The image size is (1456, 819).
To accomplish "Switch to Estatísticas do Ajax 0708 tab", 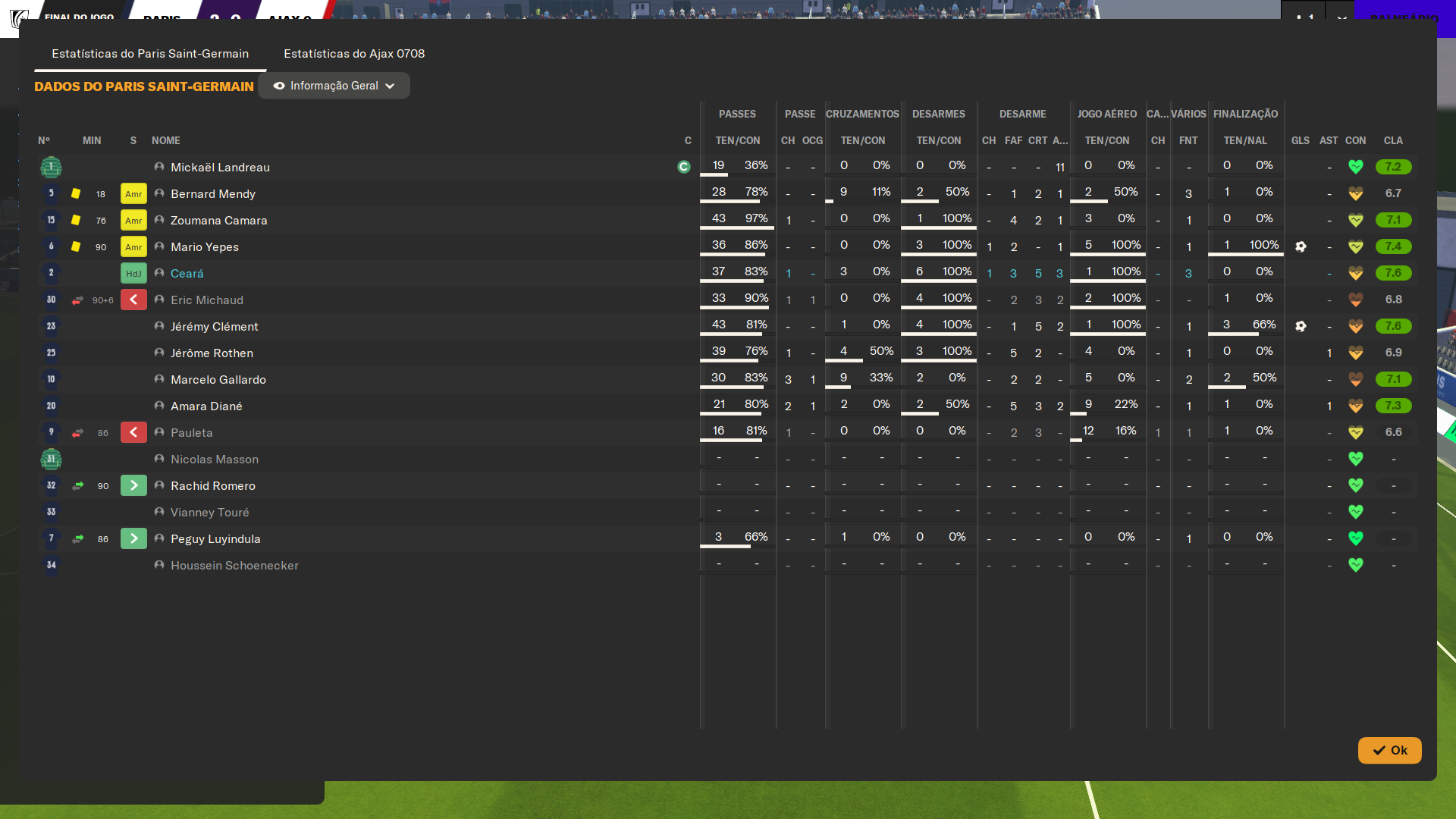I will 354,54.
